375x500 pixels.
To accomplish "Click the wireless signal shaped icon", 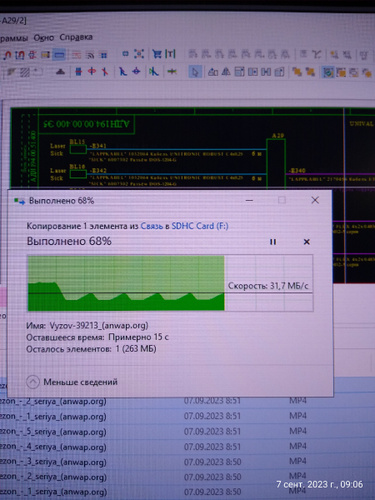I will (90, 55).
